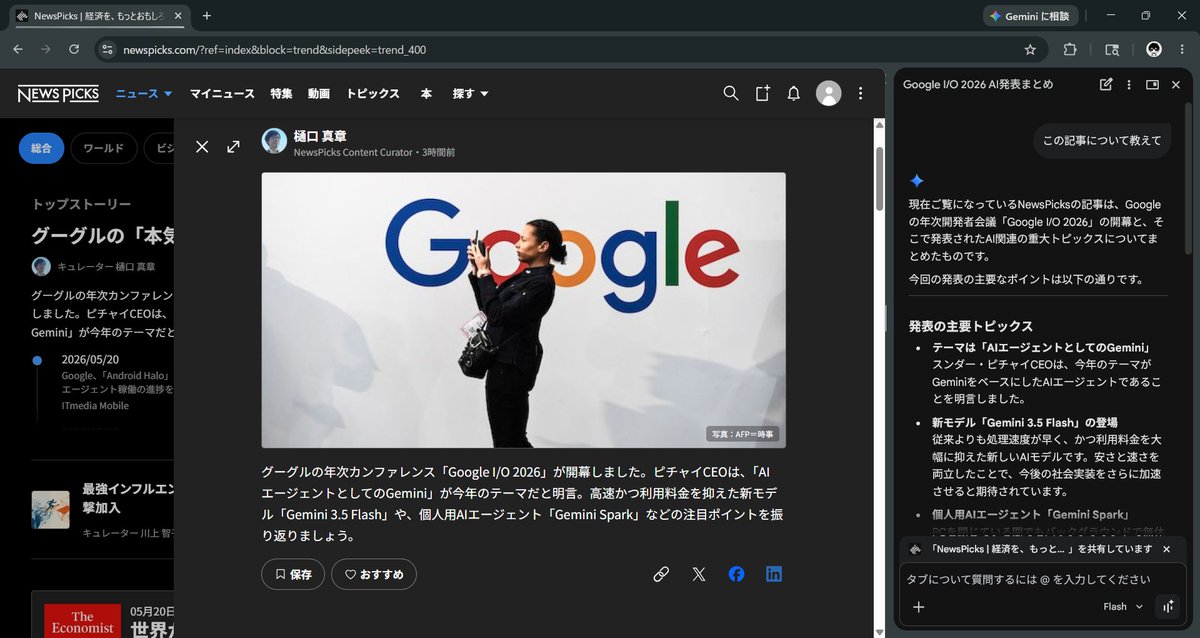
Task: Click the author name 樋口 真章
Action: pyautogui.click(x=320, y=136)
